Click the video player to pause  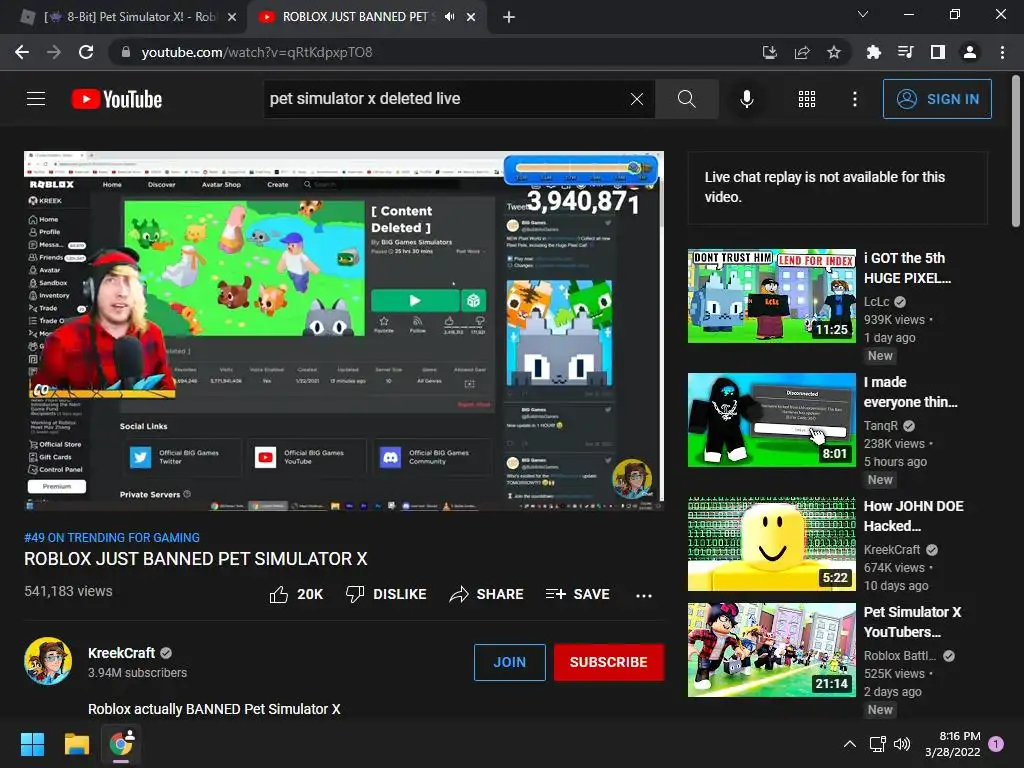click(344, 331)
